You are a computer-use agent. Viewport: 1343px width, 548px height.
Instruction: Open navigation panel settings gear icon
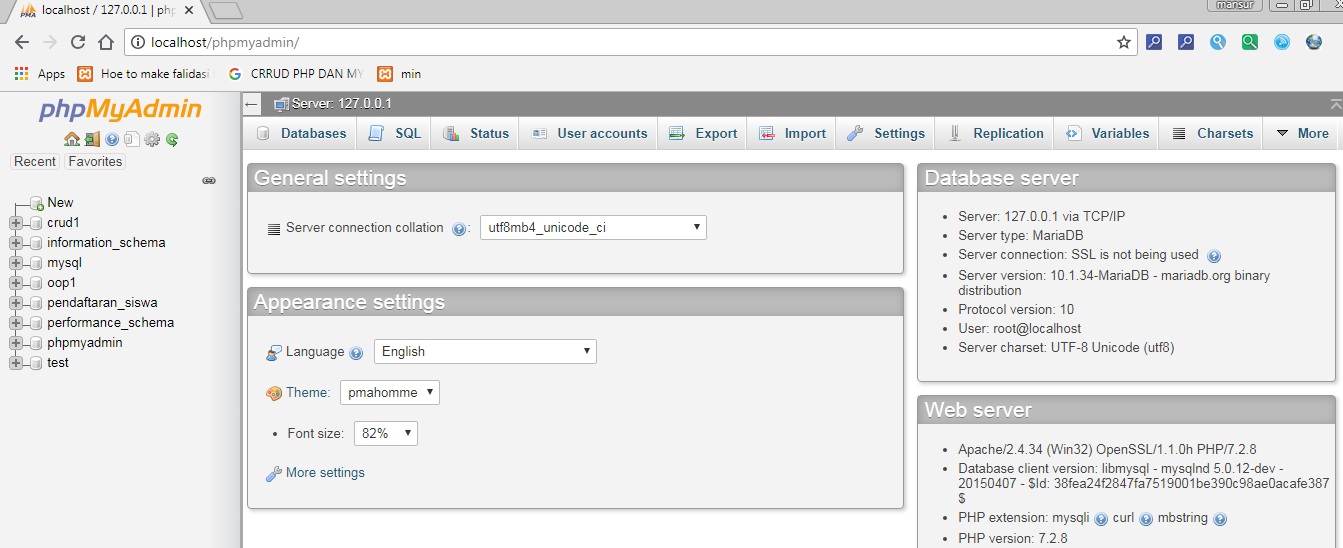click(152, 140)
